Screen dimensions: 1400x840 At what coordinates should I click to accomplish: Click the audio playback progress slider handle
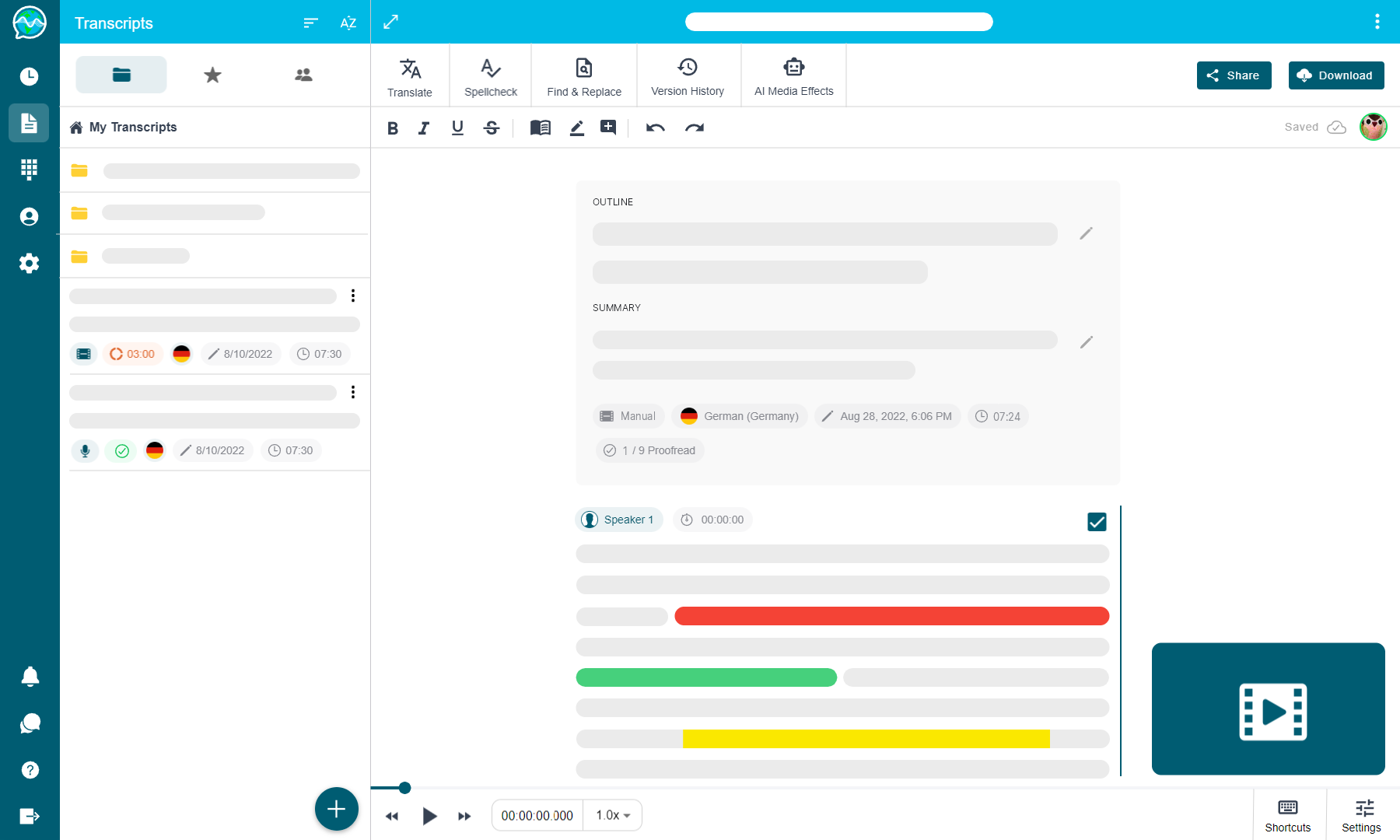(x=404, y=788)
